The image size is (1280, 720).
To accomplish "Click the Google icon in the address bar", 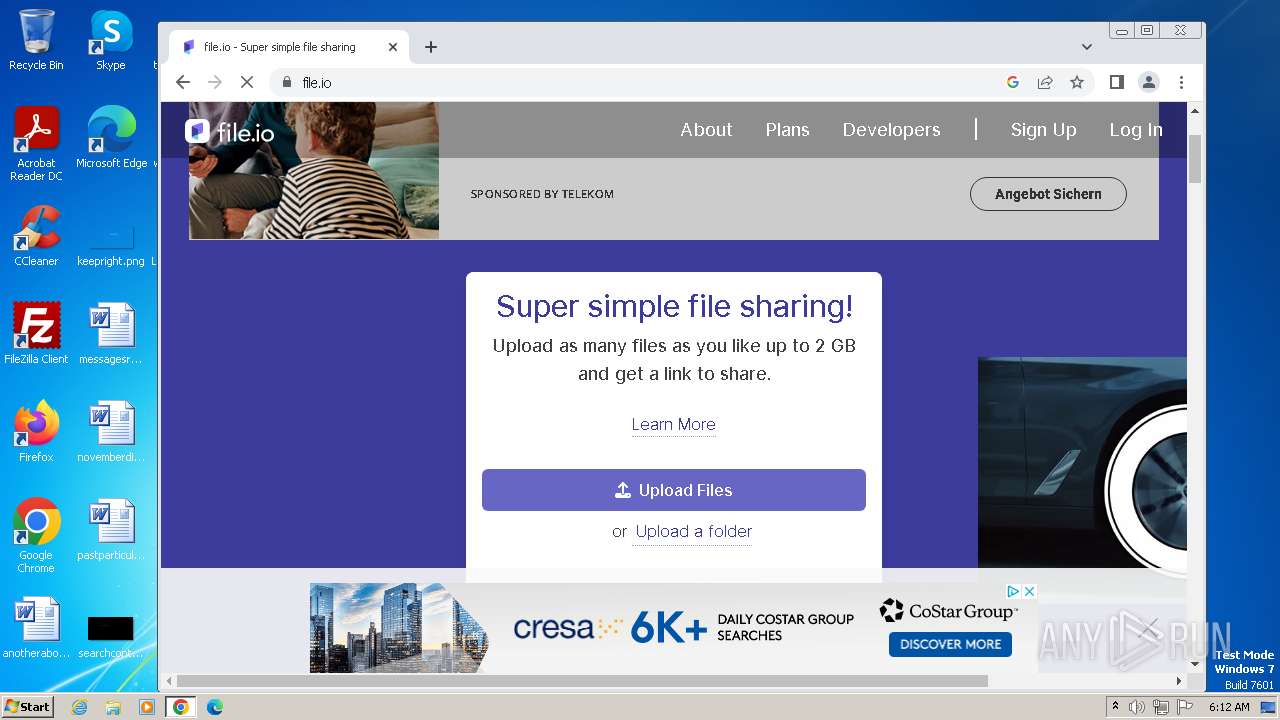I will coord(1013,82).
